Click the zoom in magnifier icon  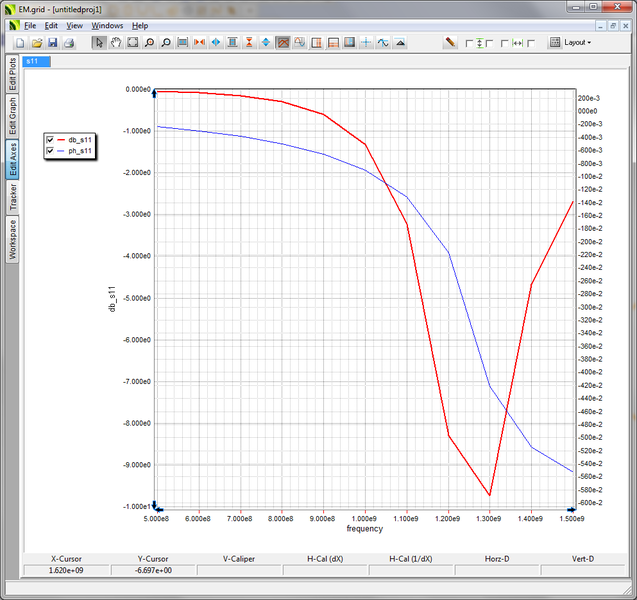[149, 43]
